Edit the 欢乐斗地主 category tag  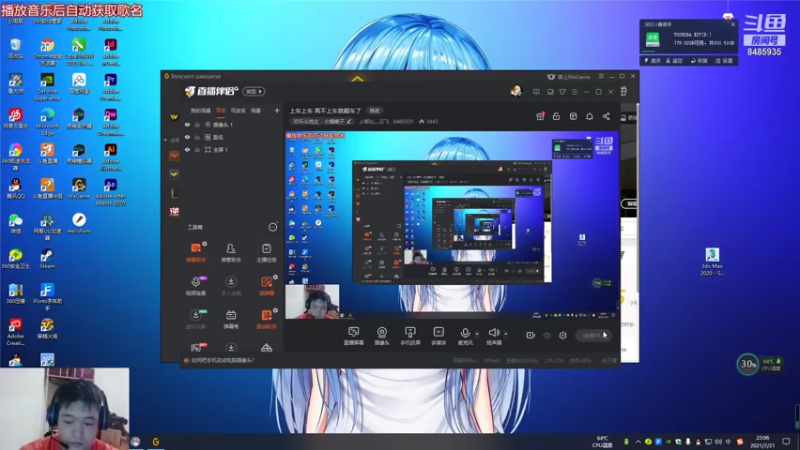tap(322, 121)
